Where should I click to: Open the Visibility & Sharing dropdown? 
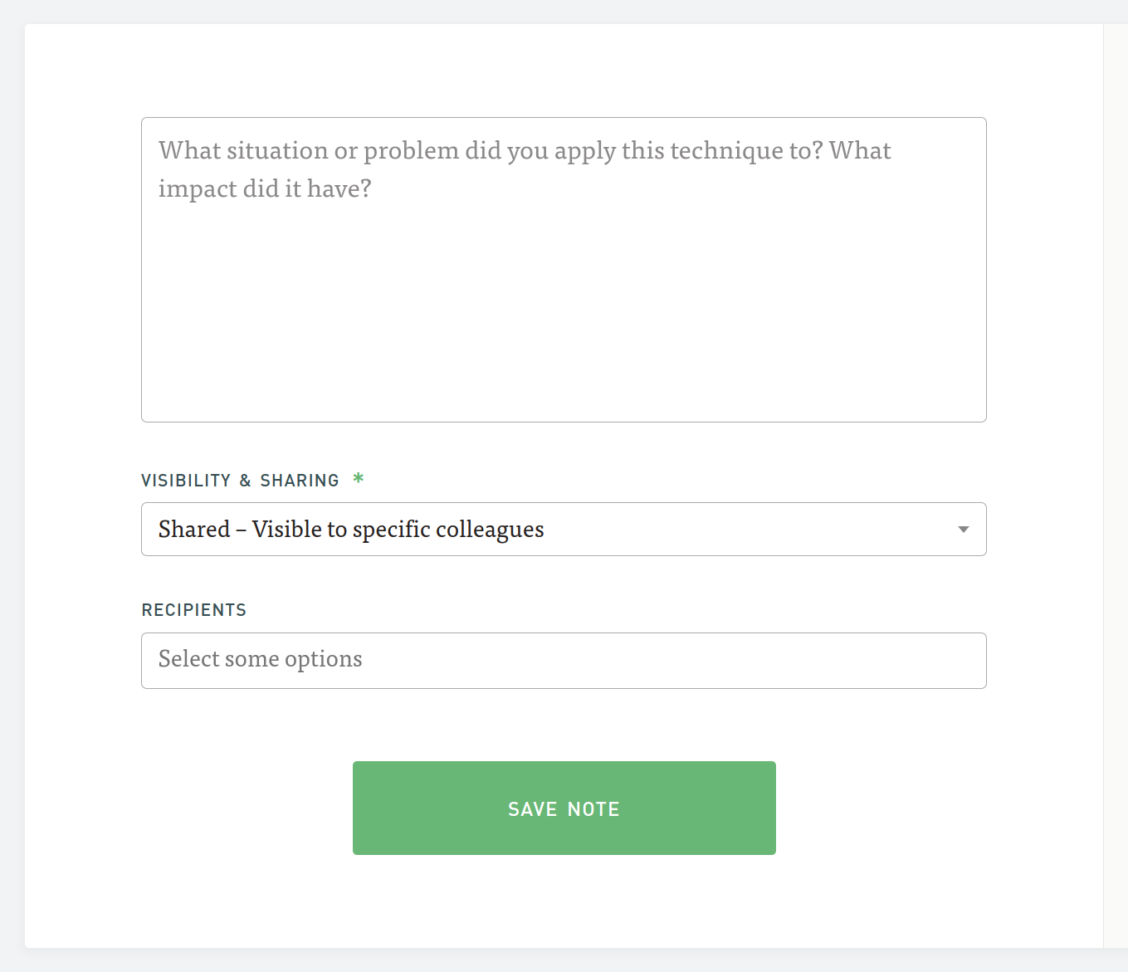(x=563, y=529)
